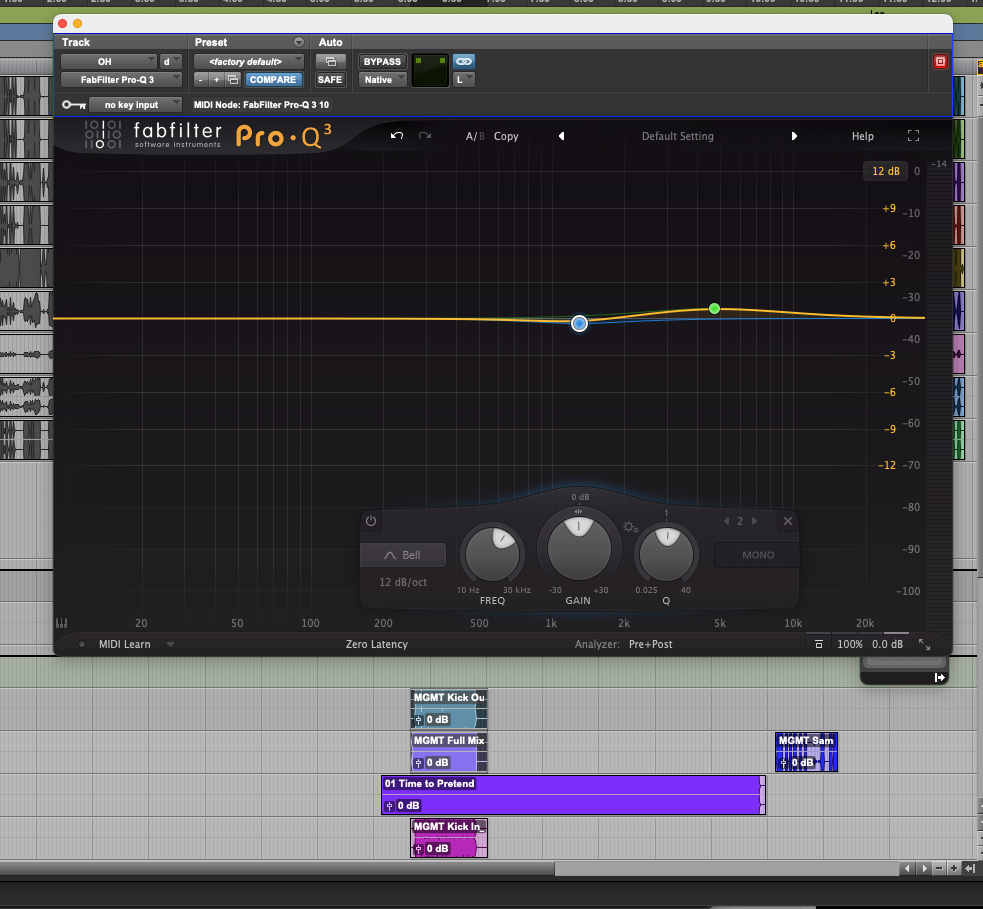Open the Help menu

tap(862, 136)
